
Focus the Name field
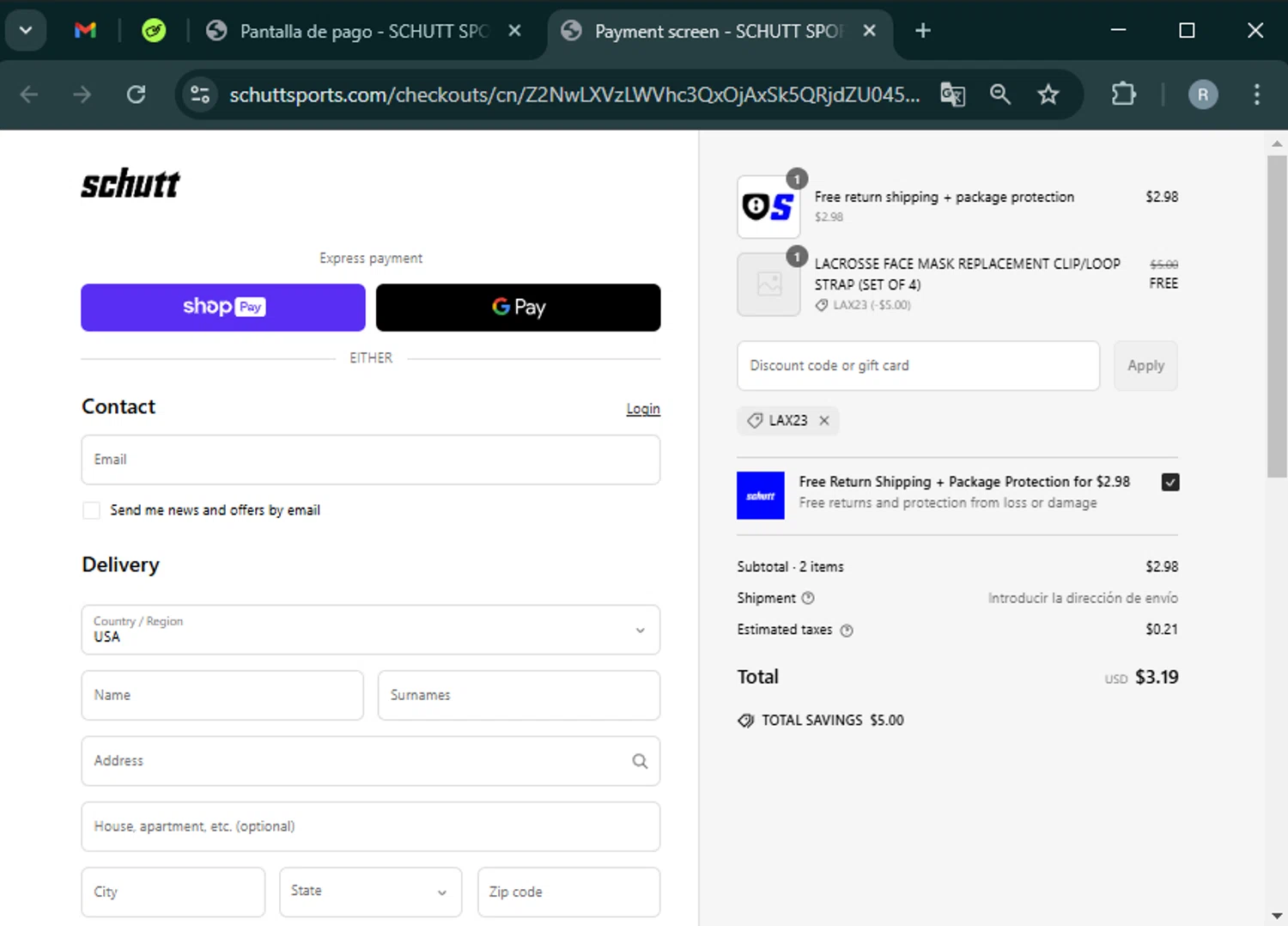pyautogui.click(x=222, y=695)
